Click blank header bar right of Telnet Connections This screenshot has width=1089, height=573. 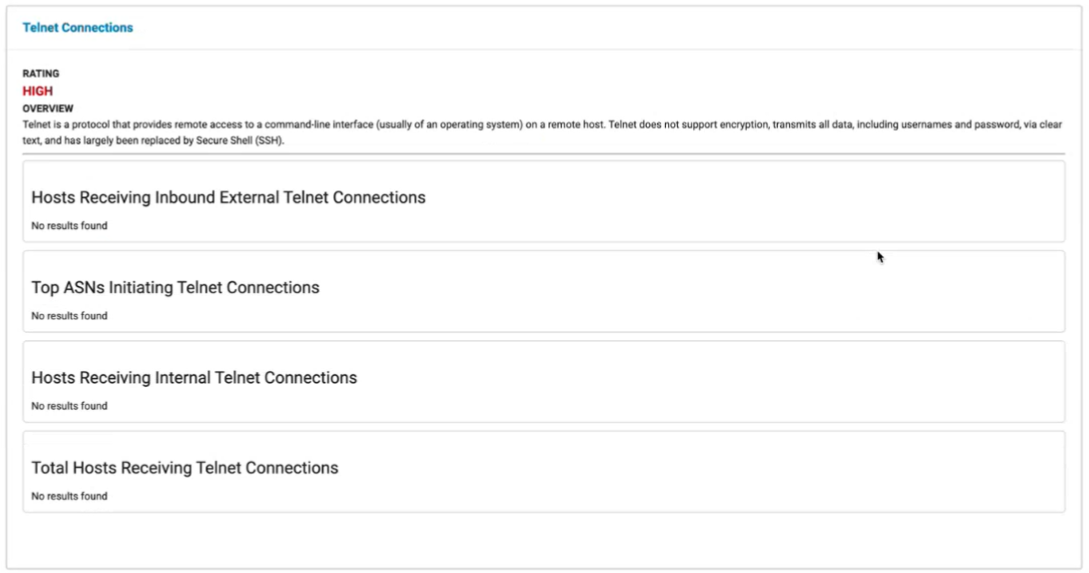[600, 28]
